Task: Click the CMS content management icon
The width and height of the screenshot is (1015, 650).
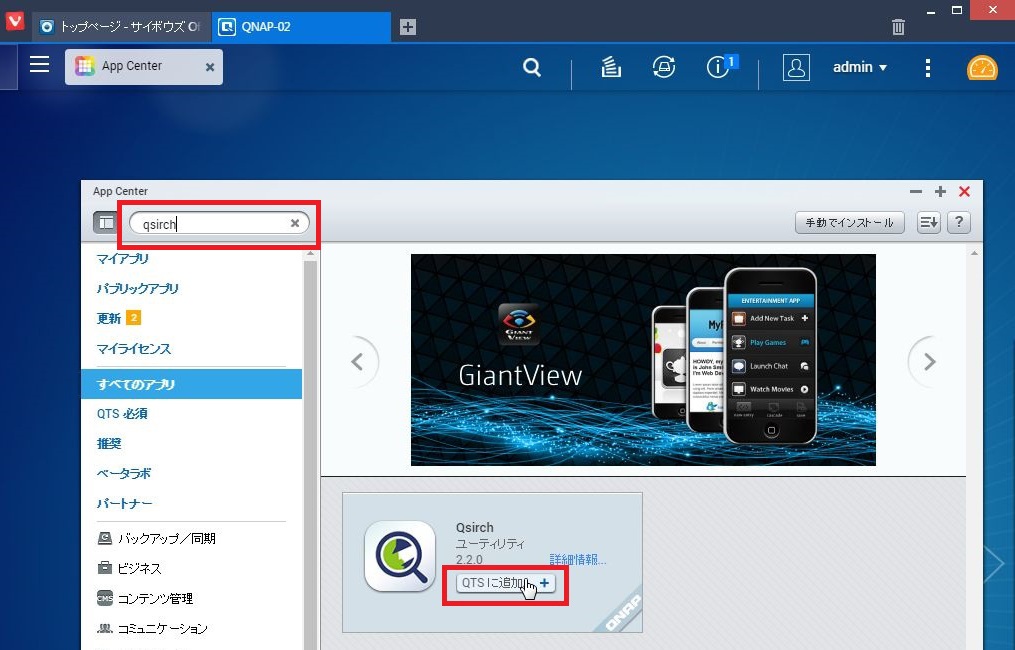Action: tap(104, 598)
